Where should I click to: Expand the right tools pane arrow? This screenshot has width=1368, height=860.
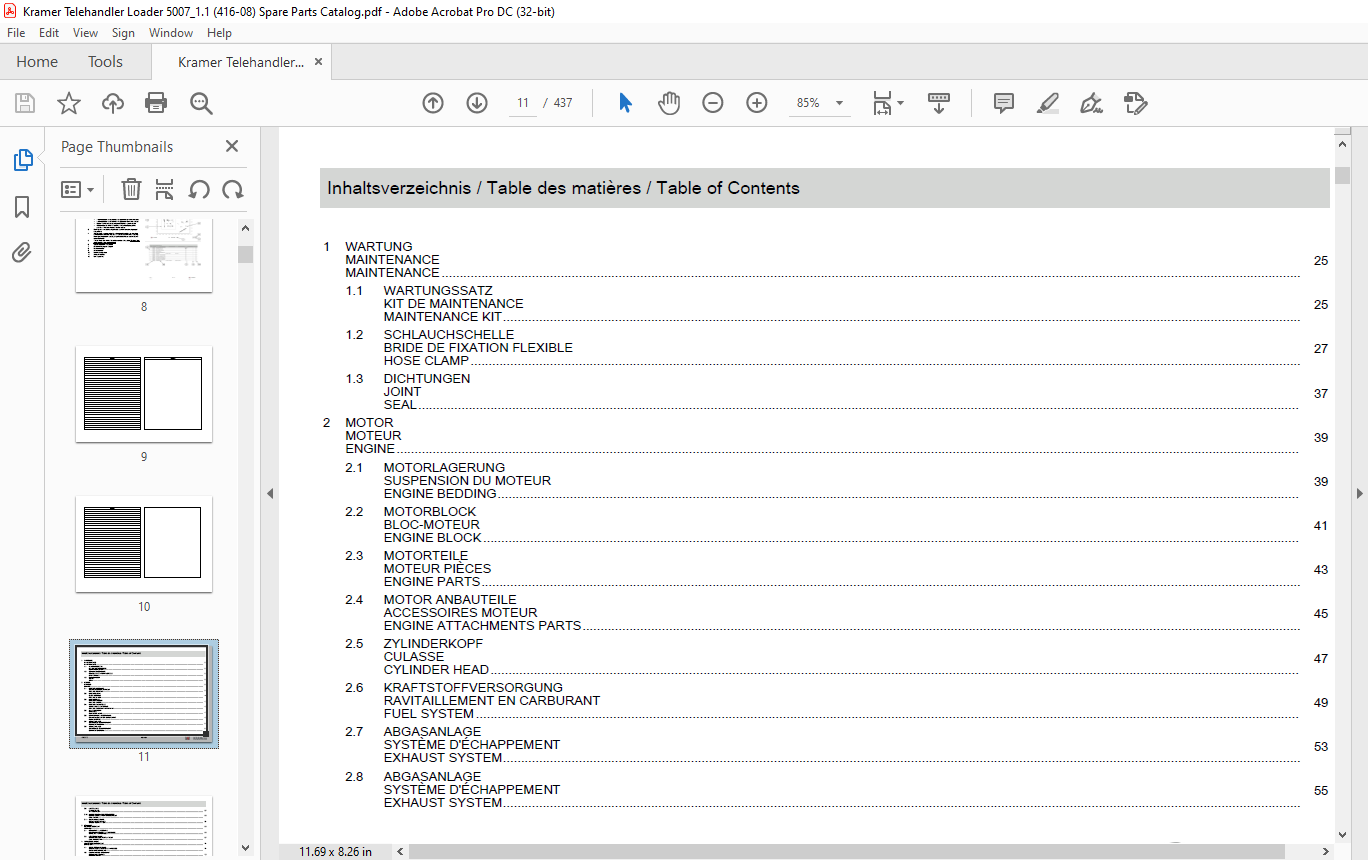(x=1359, y=493)
